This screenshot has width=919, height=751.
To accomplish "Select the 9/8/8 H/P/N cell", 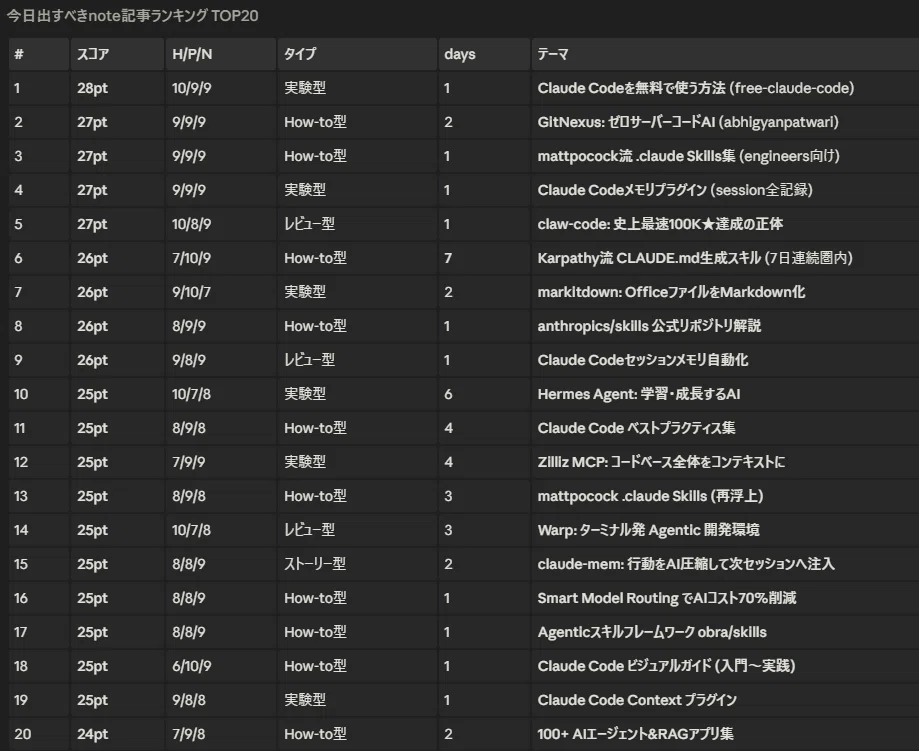I will (x=220, y=701).
